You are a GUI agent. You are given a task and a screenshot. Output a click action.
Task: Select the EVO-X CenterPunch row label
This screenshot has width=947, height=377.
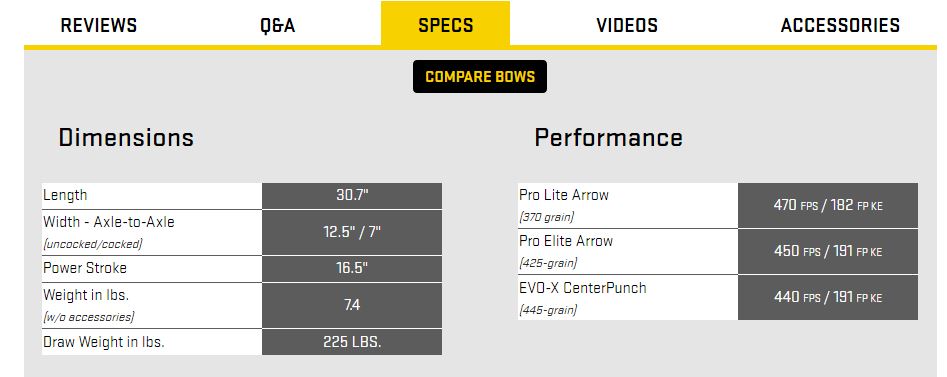point(583,288)
